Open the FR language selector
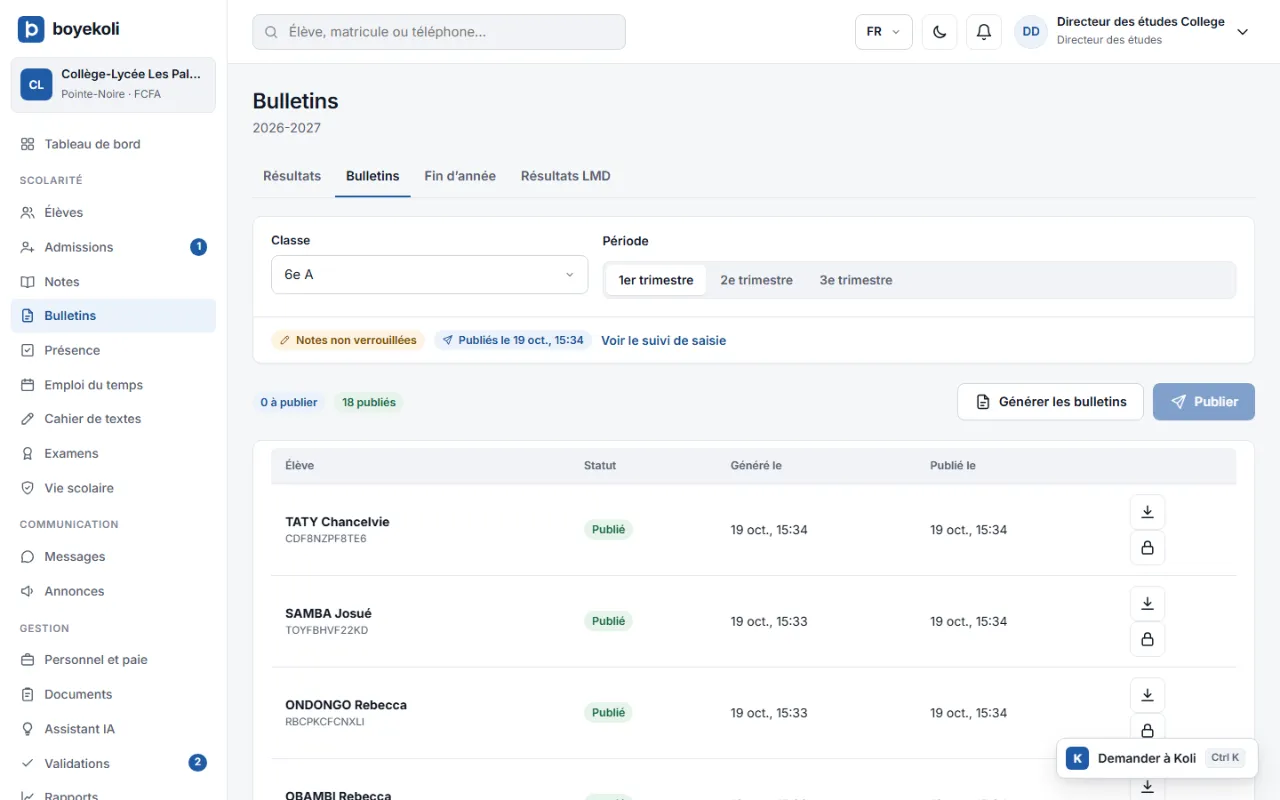 (884, 32)
